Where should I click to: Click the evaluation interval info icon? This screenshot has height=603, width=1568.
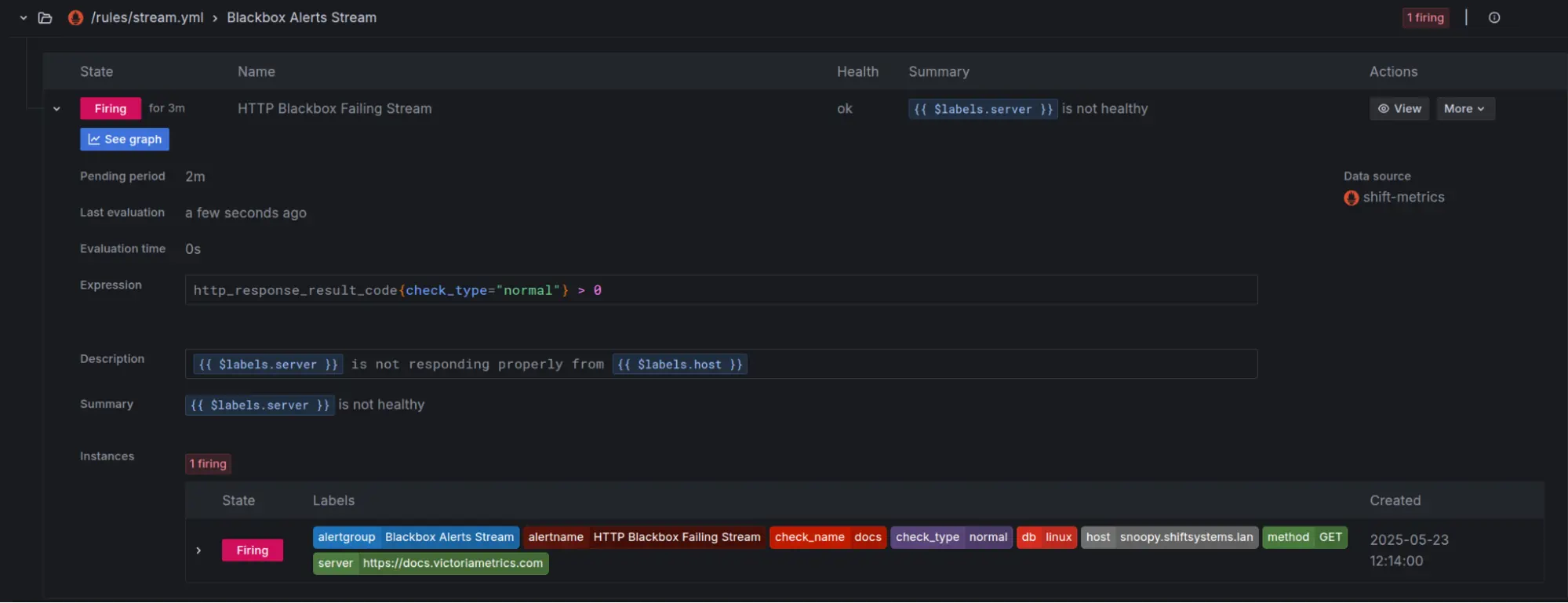[1494, 17]
